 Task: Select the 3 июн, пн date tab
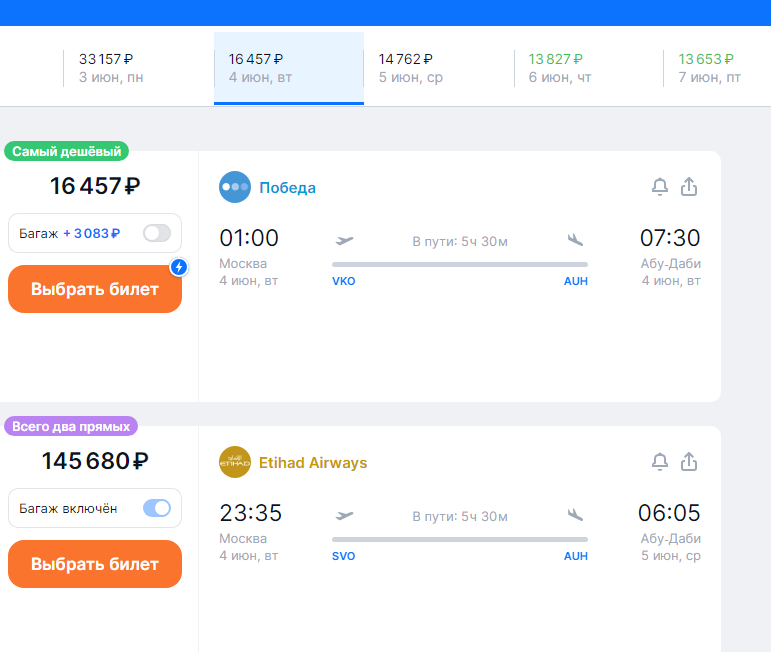coord(111,68)
